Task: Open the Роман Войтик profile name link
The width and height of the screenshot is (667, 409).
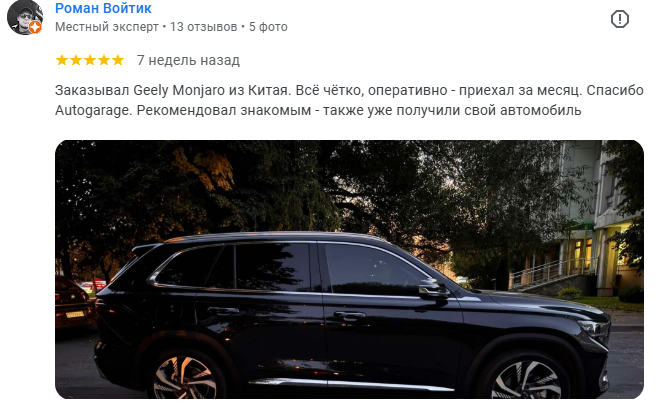Action: [103, 8]
